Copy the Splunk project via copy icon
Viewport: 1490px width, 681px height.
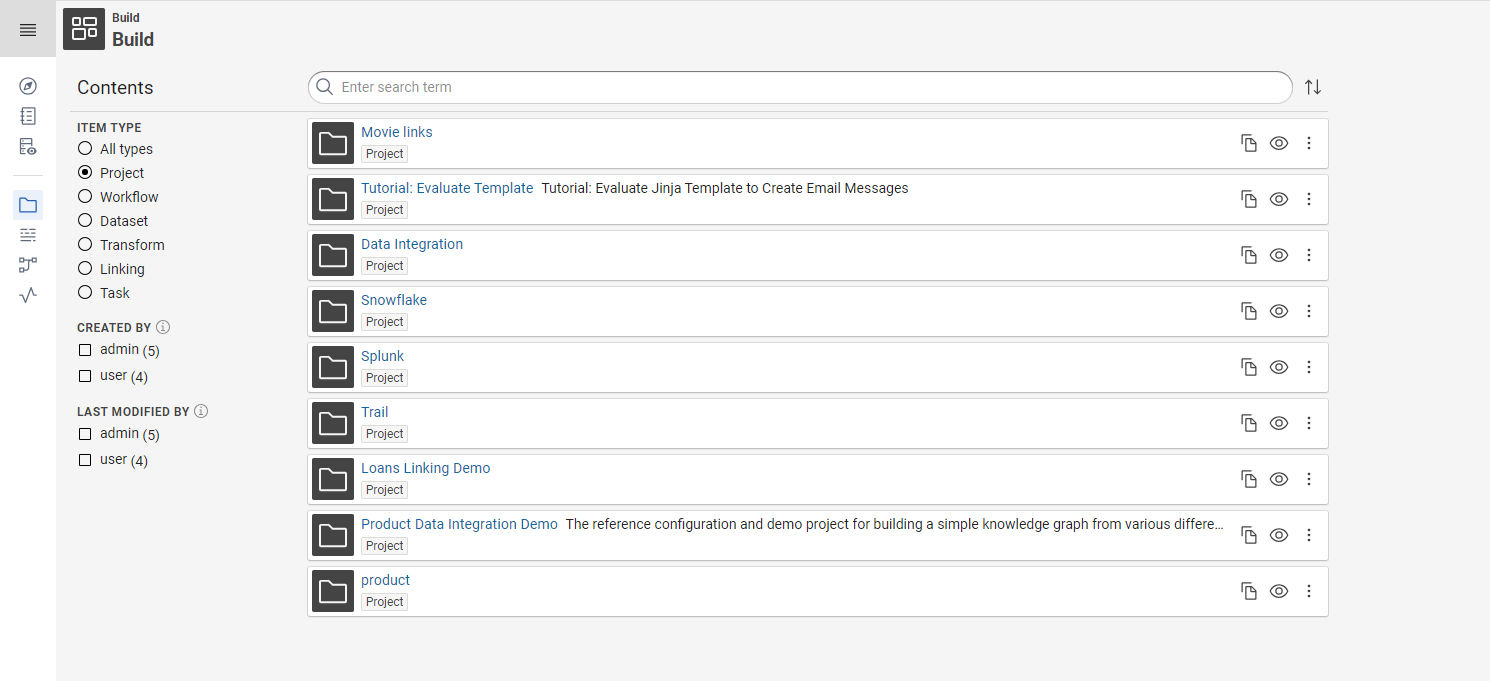coord(1248,367)
